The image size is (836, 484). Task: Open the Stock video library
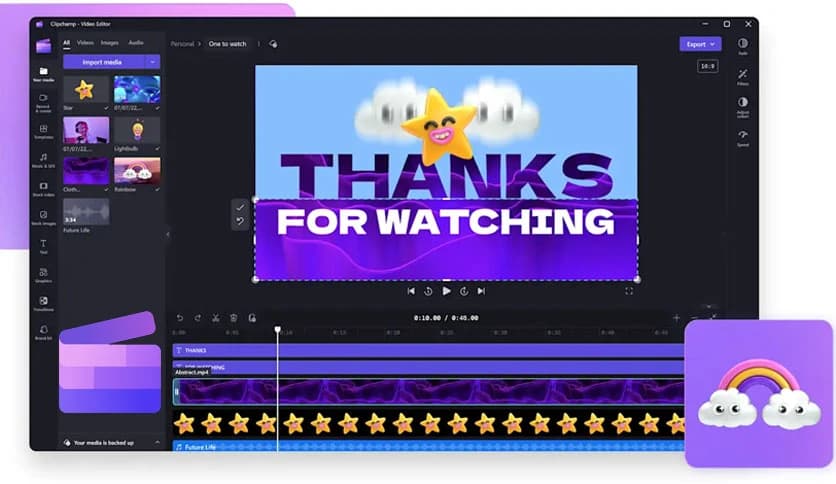pyautogui.click(x=44, y=189)
